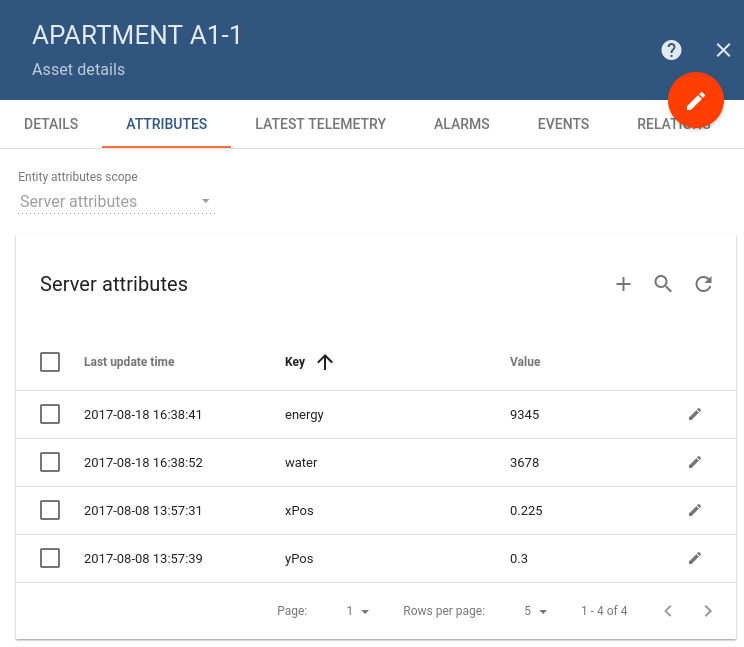Sort by Last update time column

129,361
